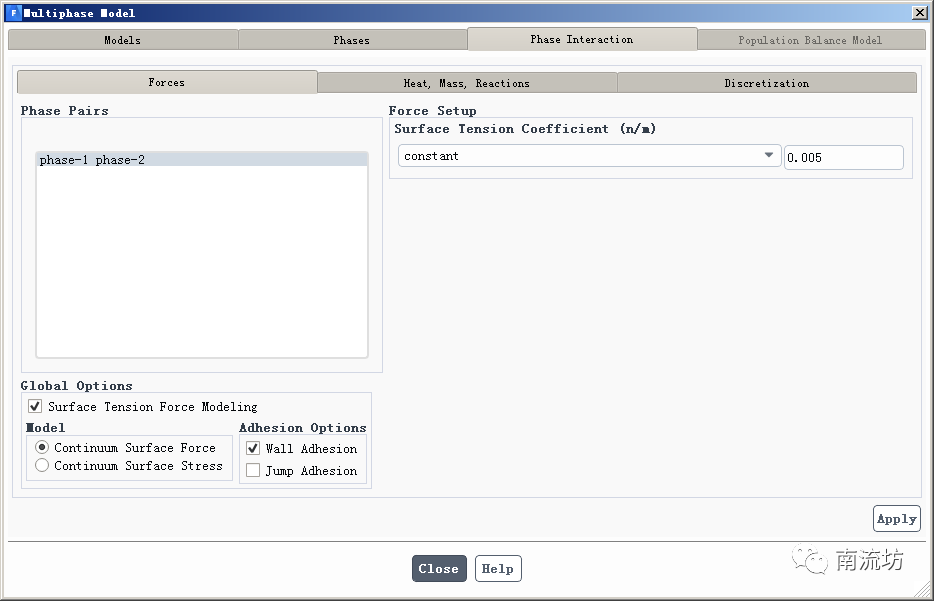
Task: Expand the surface tension constant dropdown
Action: (x=769, y=156)
